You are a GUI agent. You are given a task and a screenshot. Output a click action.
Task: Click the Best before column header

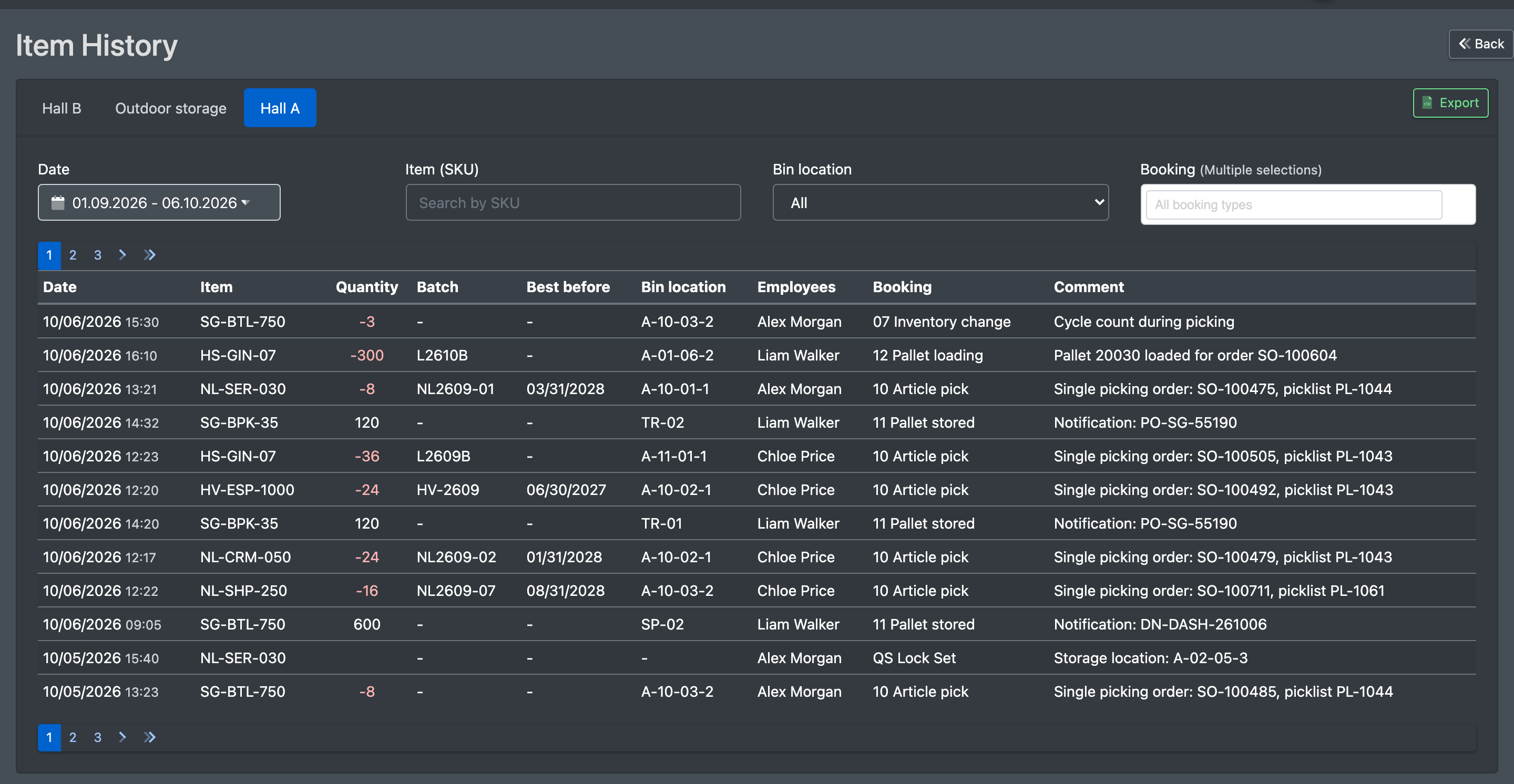pos(568,287)
